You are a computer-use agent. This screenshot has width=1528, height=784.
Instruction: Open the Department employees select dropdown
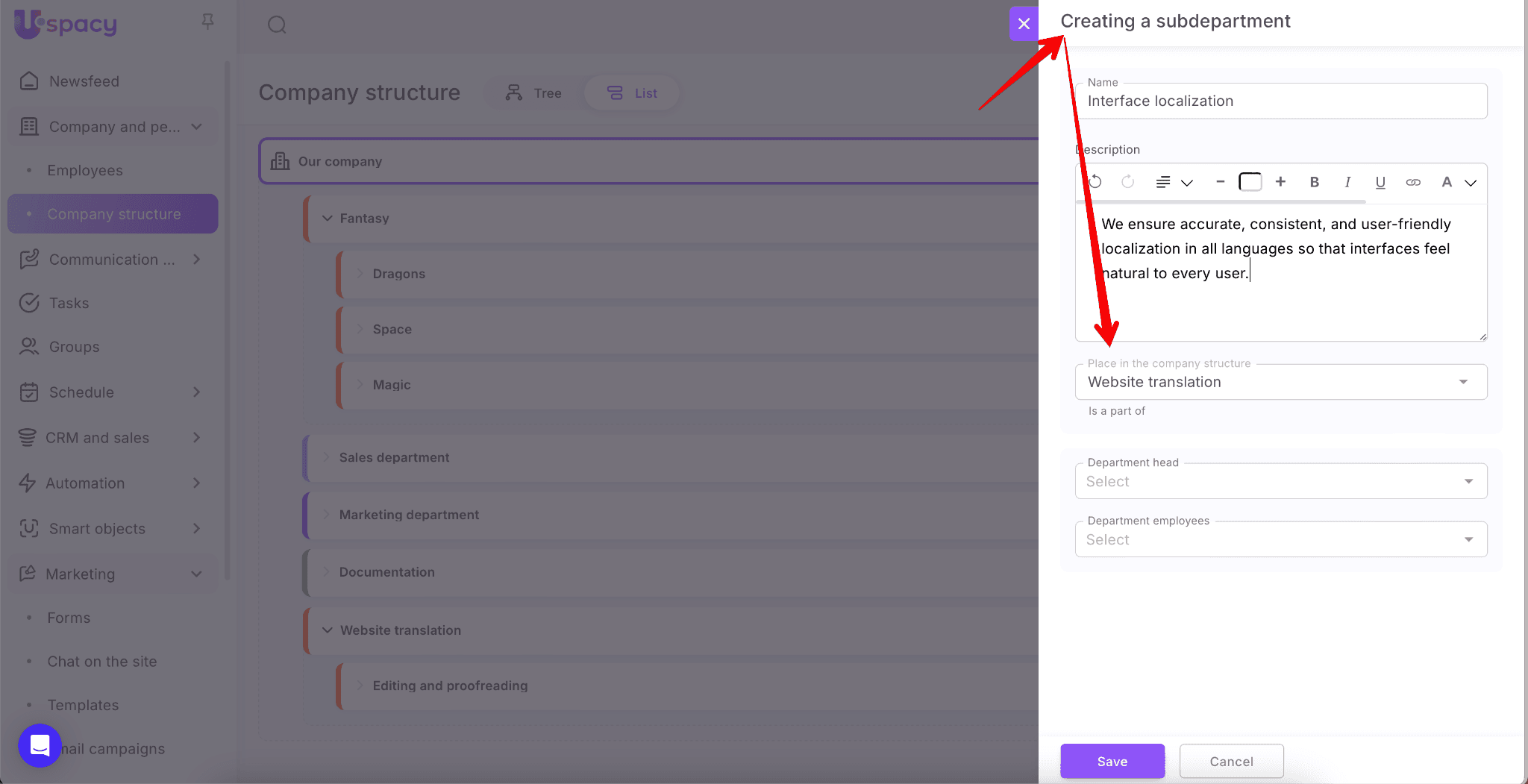pos(1280,539)
